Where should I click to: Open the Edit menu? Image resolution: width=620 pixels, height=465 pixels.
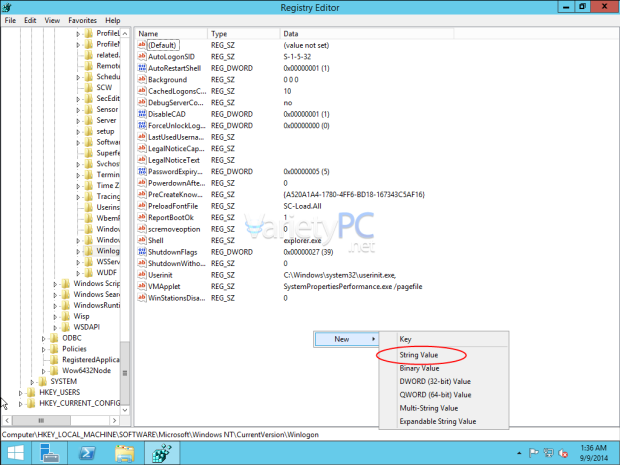[x=30, y=21]
